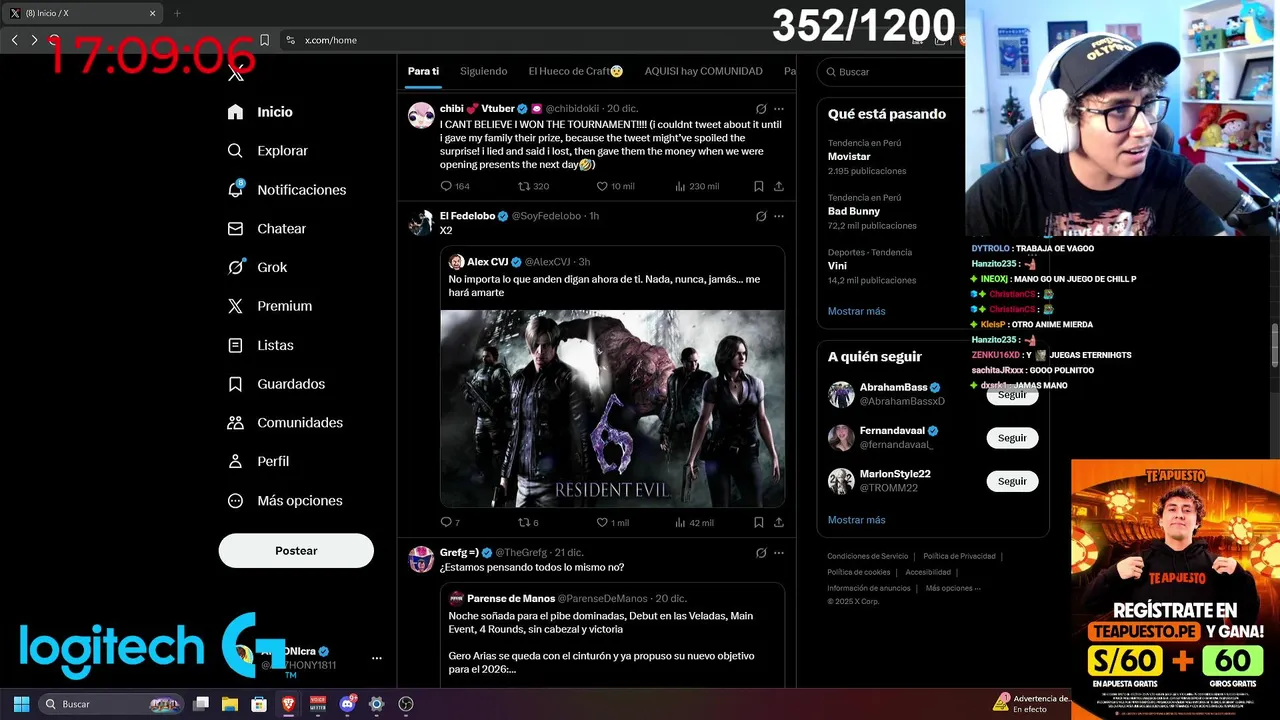Open El Fedelobo profile name
1280x720 pixels.
click(467, 216)
